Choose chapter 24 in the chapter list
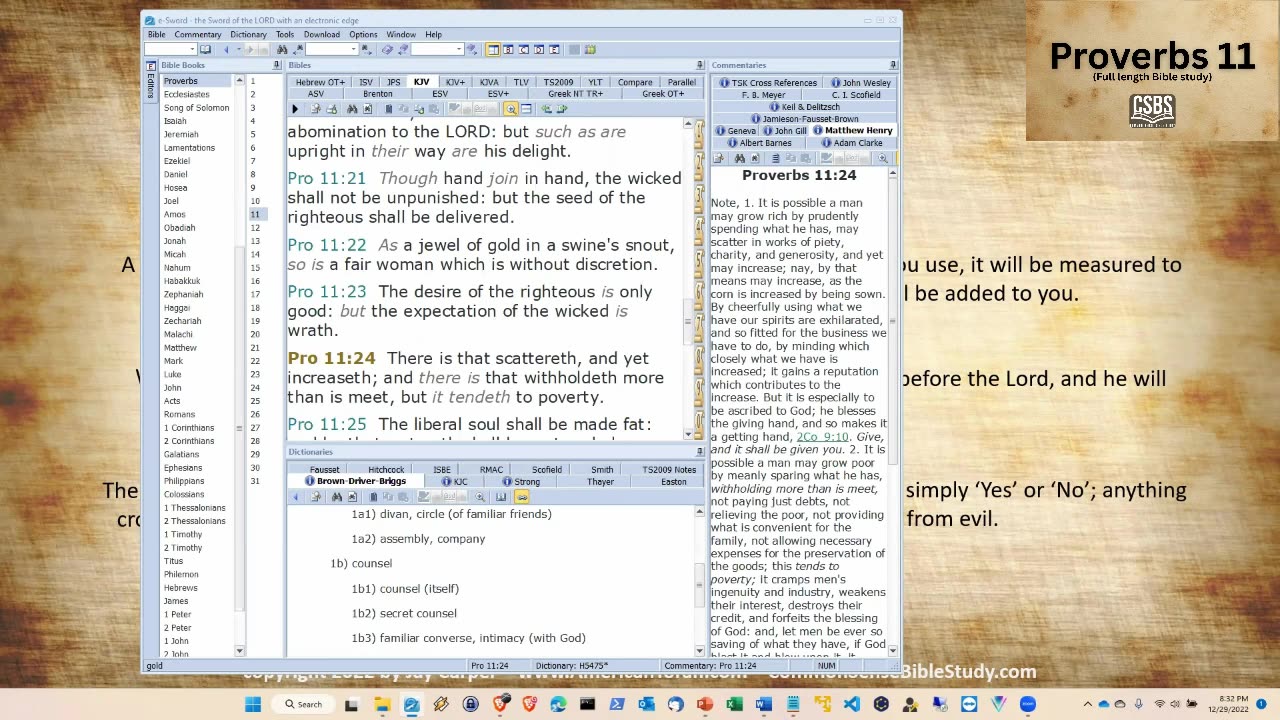The width and height of the screenshot is (1280, 720). click(x=255, y=388)
